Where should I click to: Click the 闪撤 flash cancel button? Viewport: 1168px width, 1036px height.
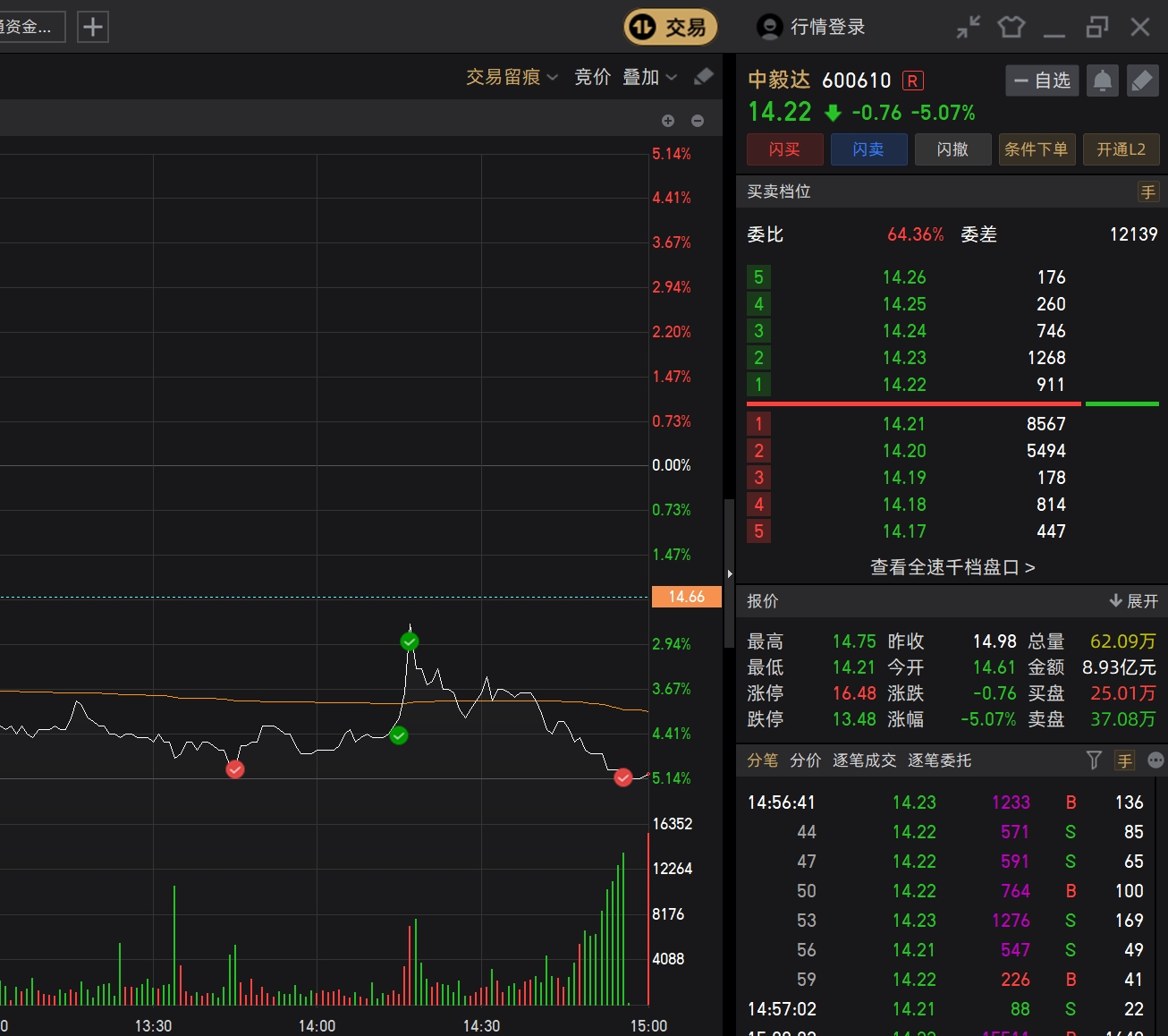(952, 149)
